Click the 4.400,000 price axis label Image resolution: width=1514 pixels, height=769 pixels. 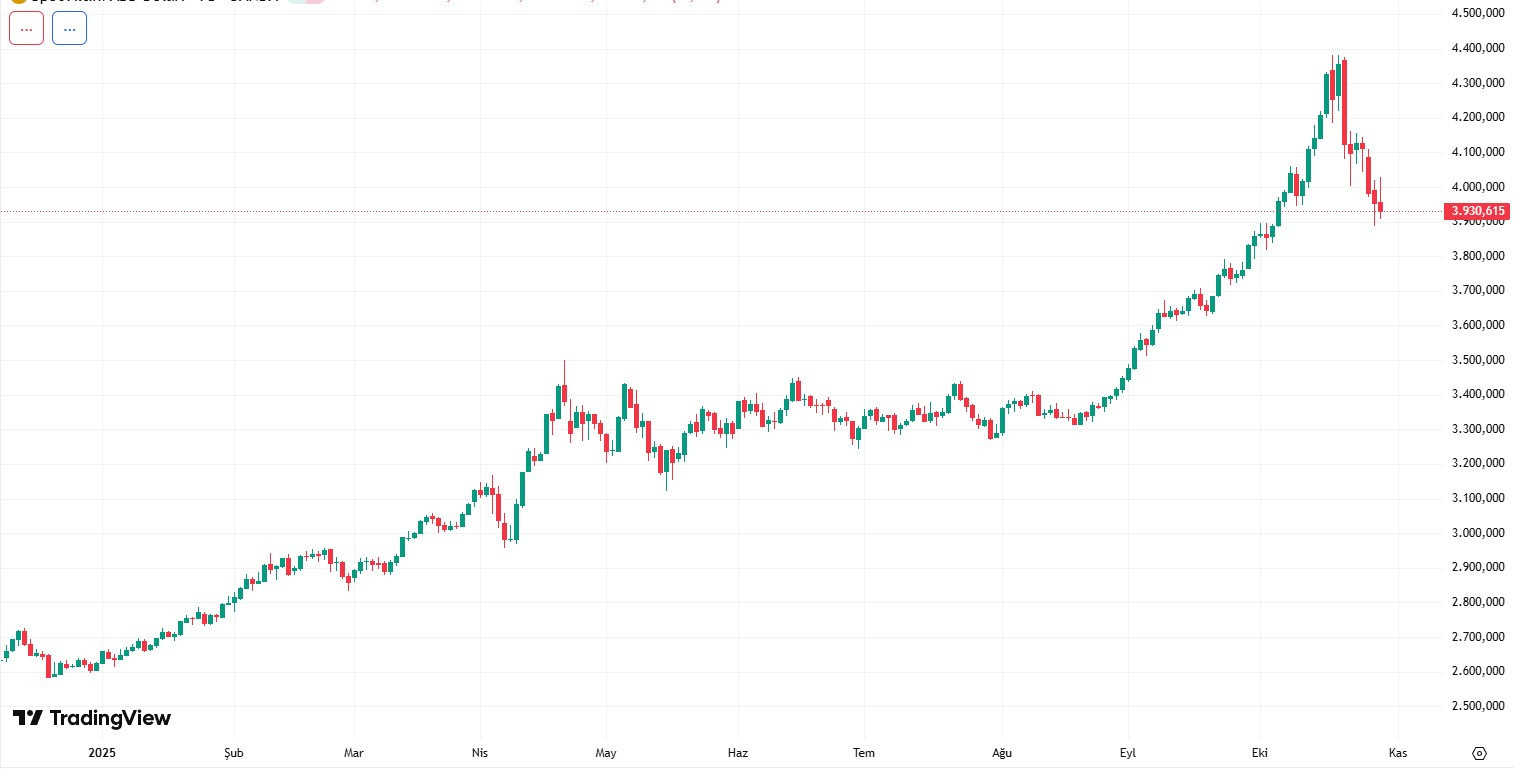pos(1478,48)
